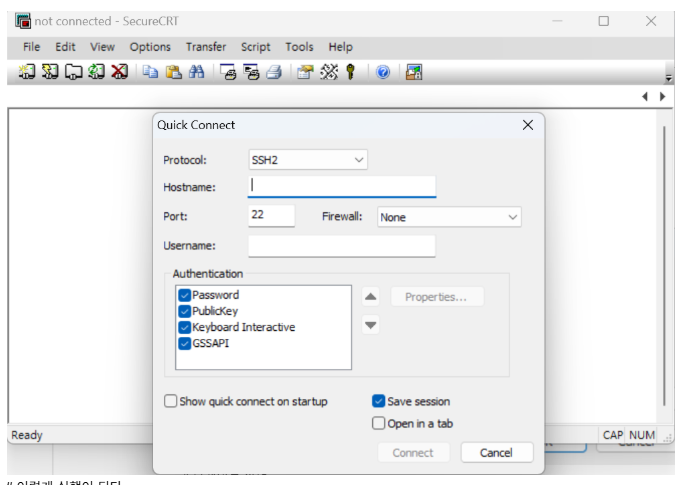Click the SecureCRT app icon in title bar
Viewport: 679px width, 485px height.
coord(23,21)
